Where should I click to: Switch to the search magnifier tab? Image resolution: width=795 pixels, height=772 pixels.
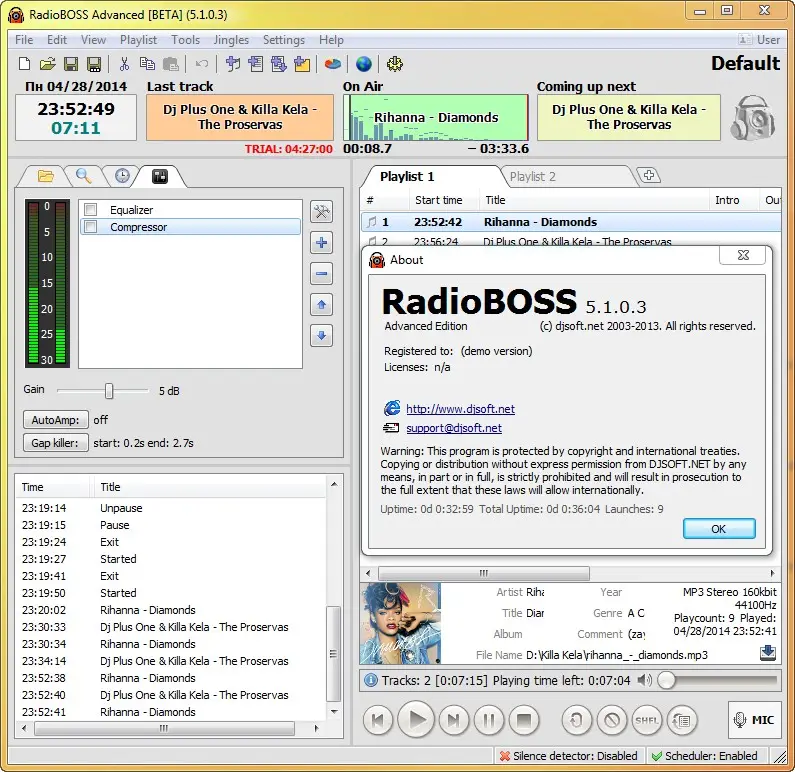84,176
